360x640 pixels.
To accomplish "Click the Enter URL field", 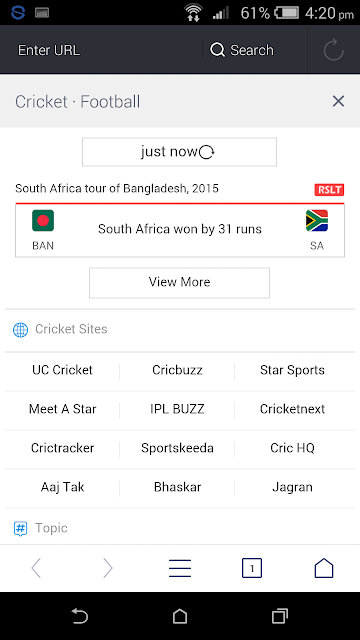I will (x=102, y=50).
